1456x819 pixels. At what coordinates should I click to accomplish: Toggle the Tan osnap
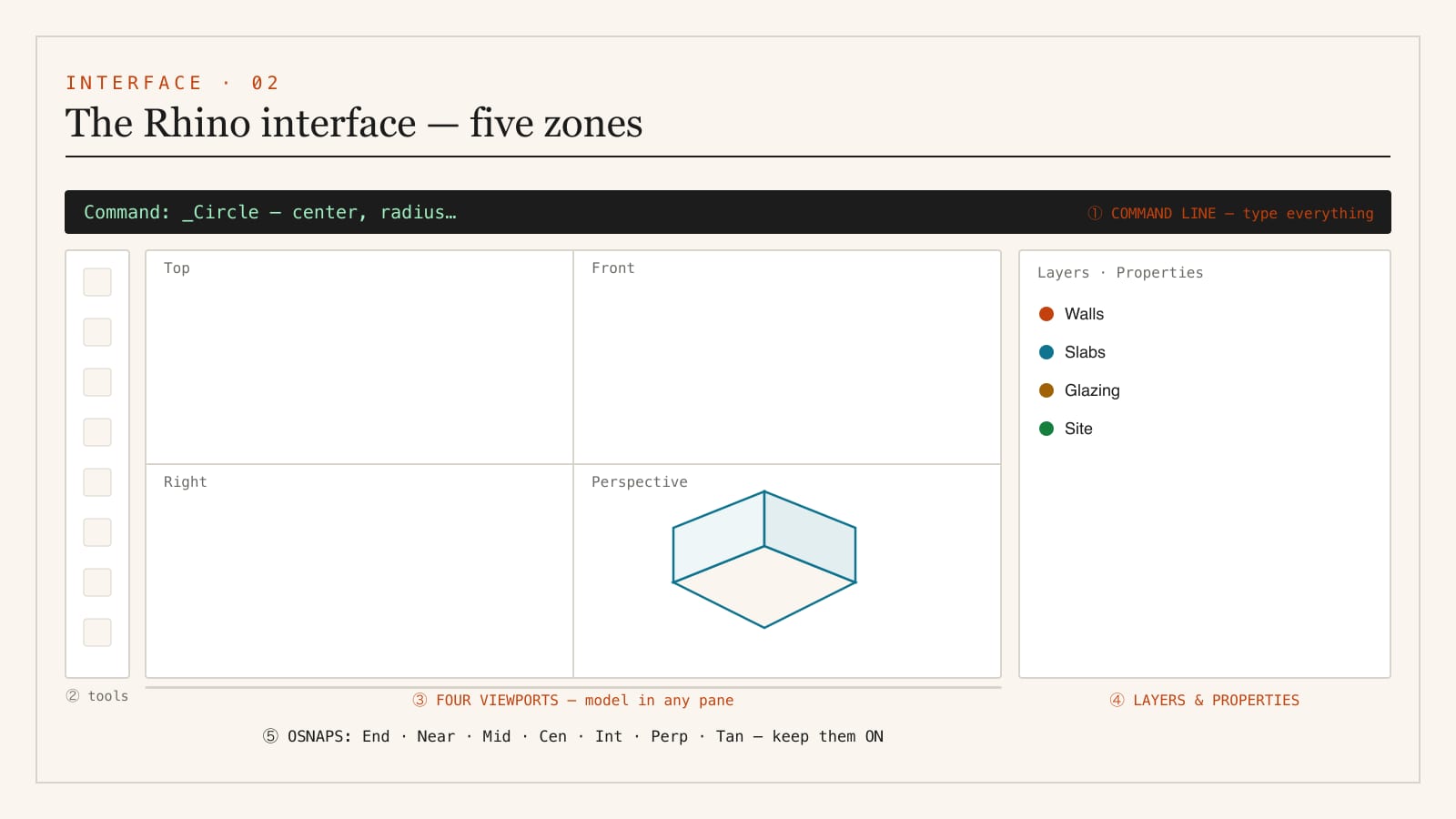(x=729, y=736)
